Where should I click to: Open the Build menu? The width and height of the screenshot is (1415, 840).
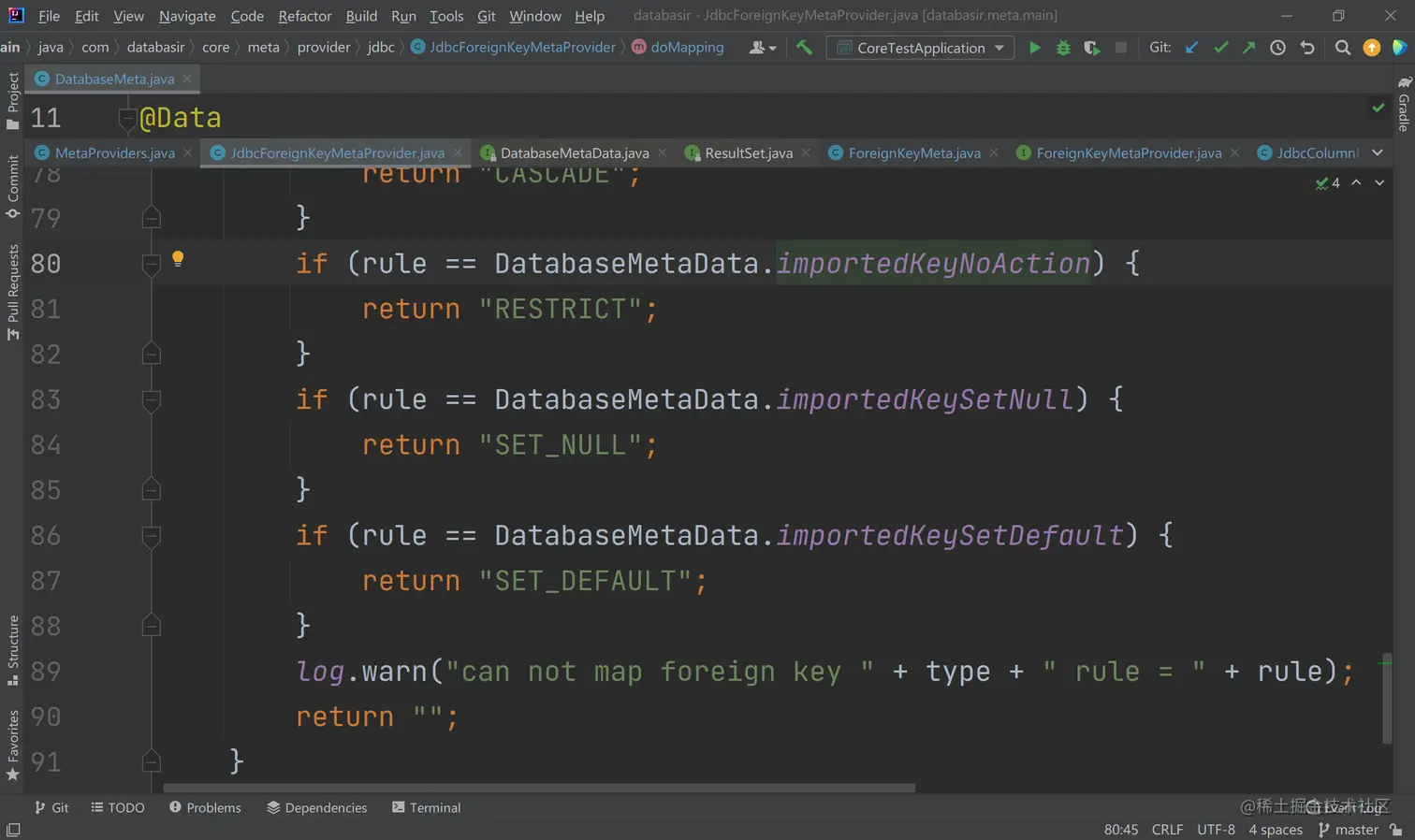[x=361, y=16]
